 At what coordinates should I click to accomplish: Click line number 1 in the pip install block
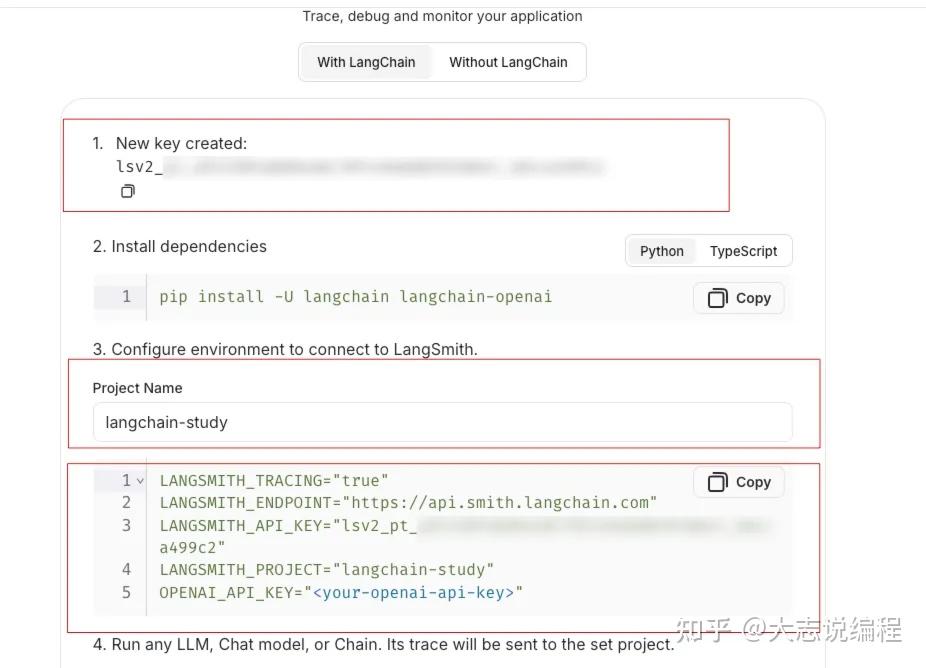(126, 297)
